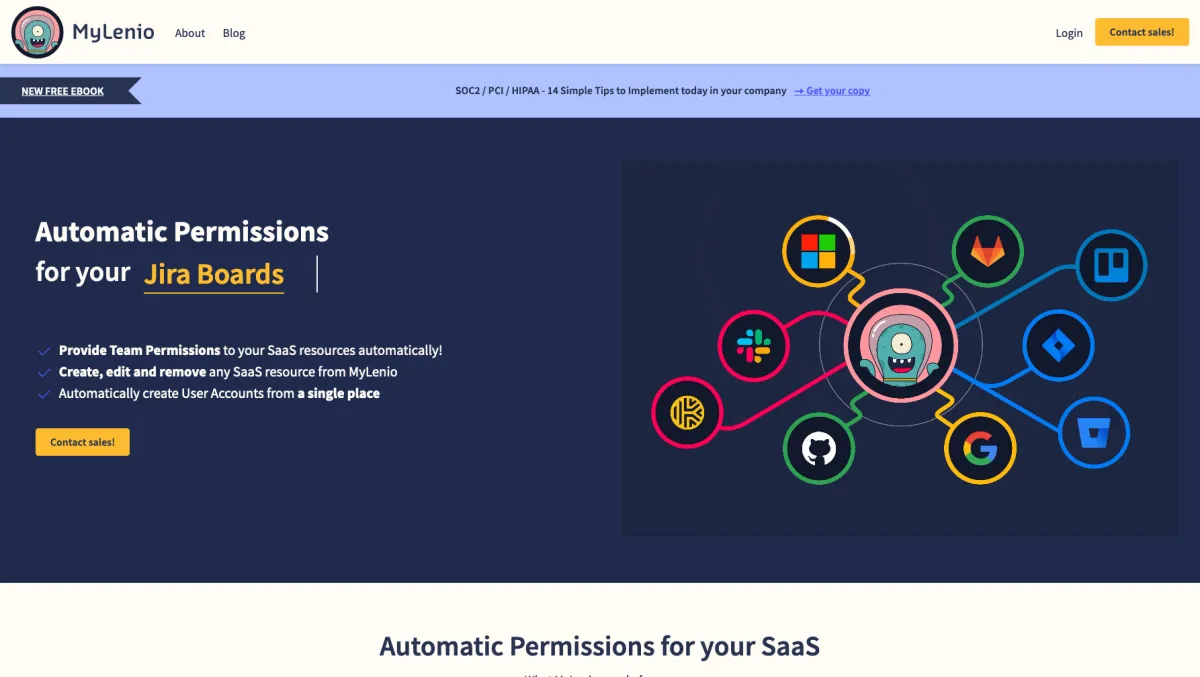Click the Jira diamond logo icon

(1058, 346)
